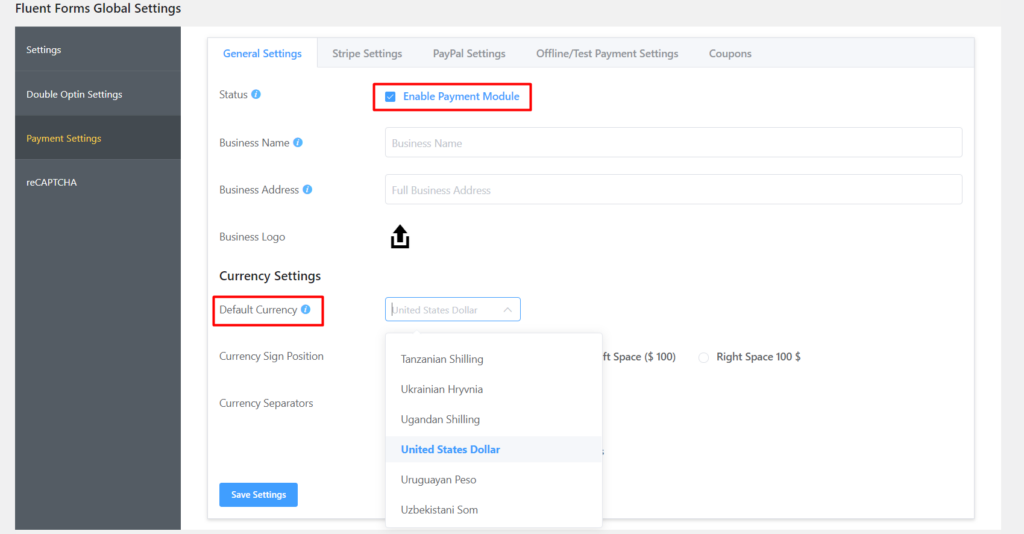The image size is (1024, 534).
Task: Open the Coupons tab
Action: [x=730, y=54]
